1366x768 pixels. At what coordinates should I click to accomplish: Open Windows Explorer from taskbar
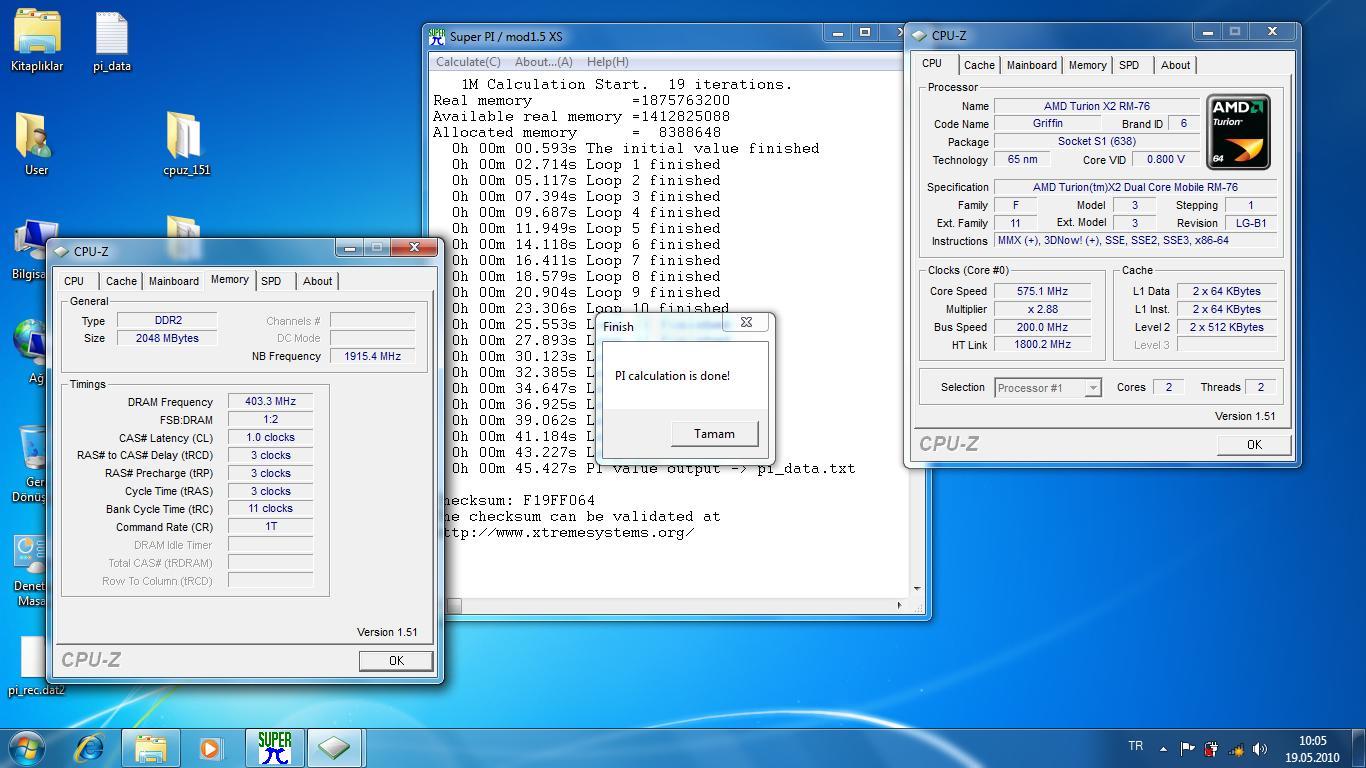click(x=151, y=747)
